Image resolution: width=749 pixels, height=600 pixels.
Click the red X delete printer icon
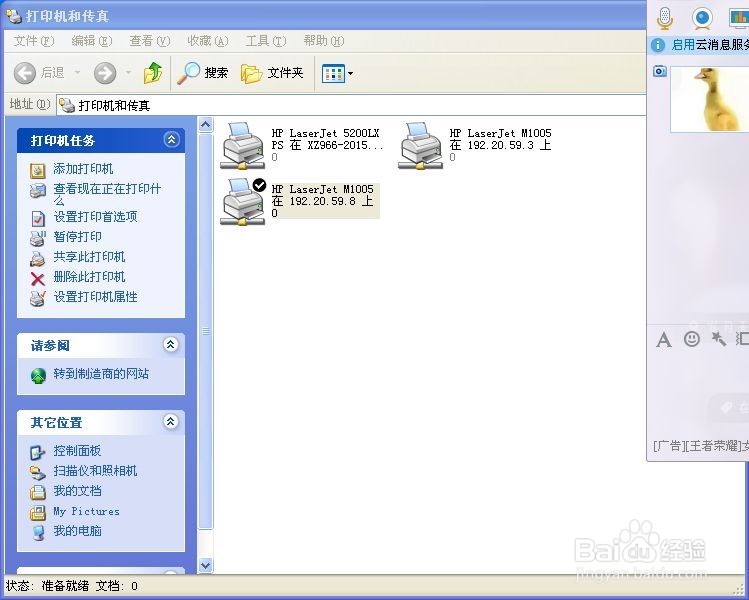pyautogui.click(x=38, y=279)
